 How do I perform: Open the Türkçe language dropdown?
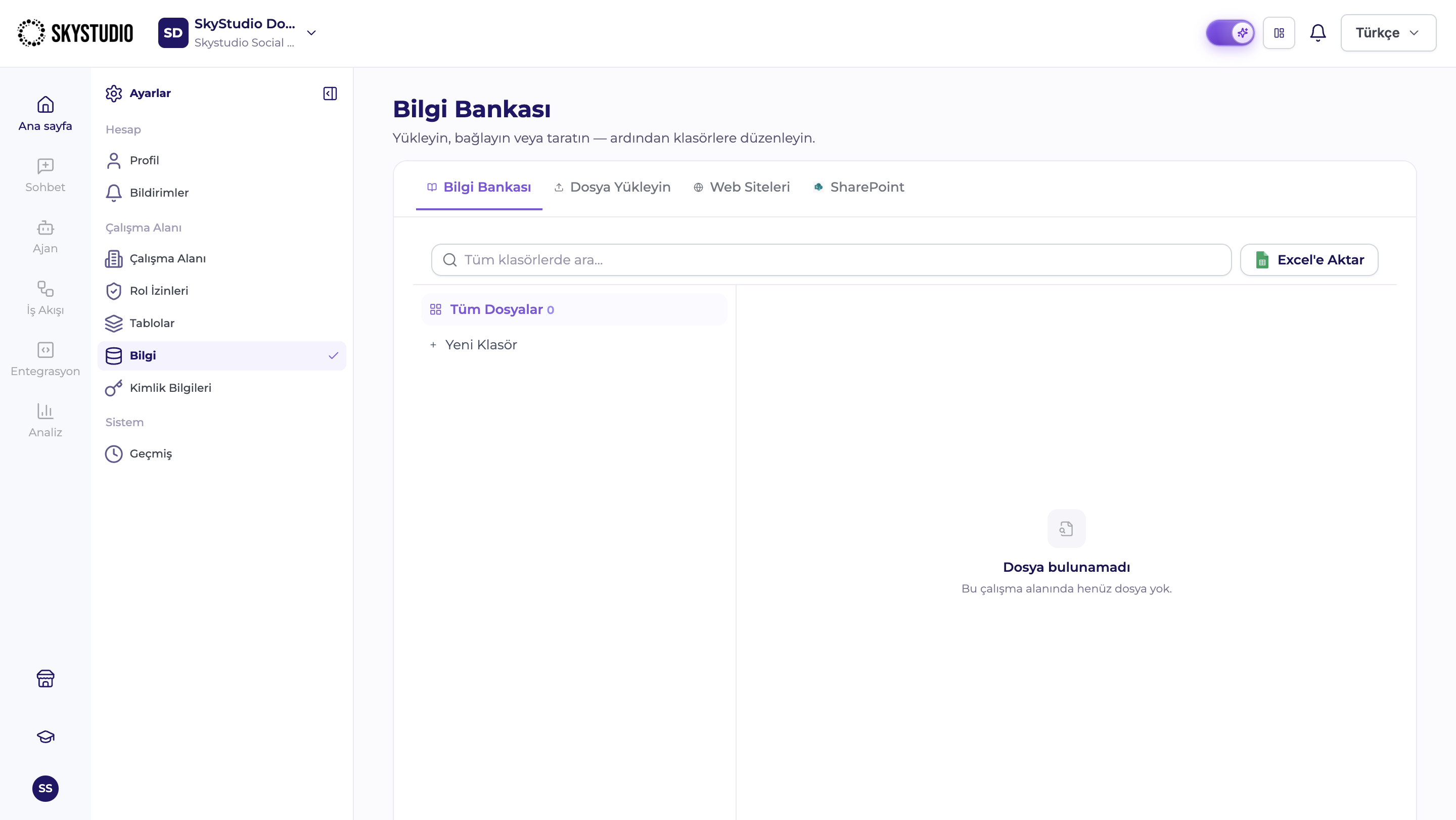(x=1388, y=33)
